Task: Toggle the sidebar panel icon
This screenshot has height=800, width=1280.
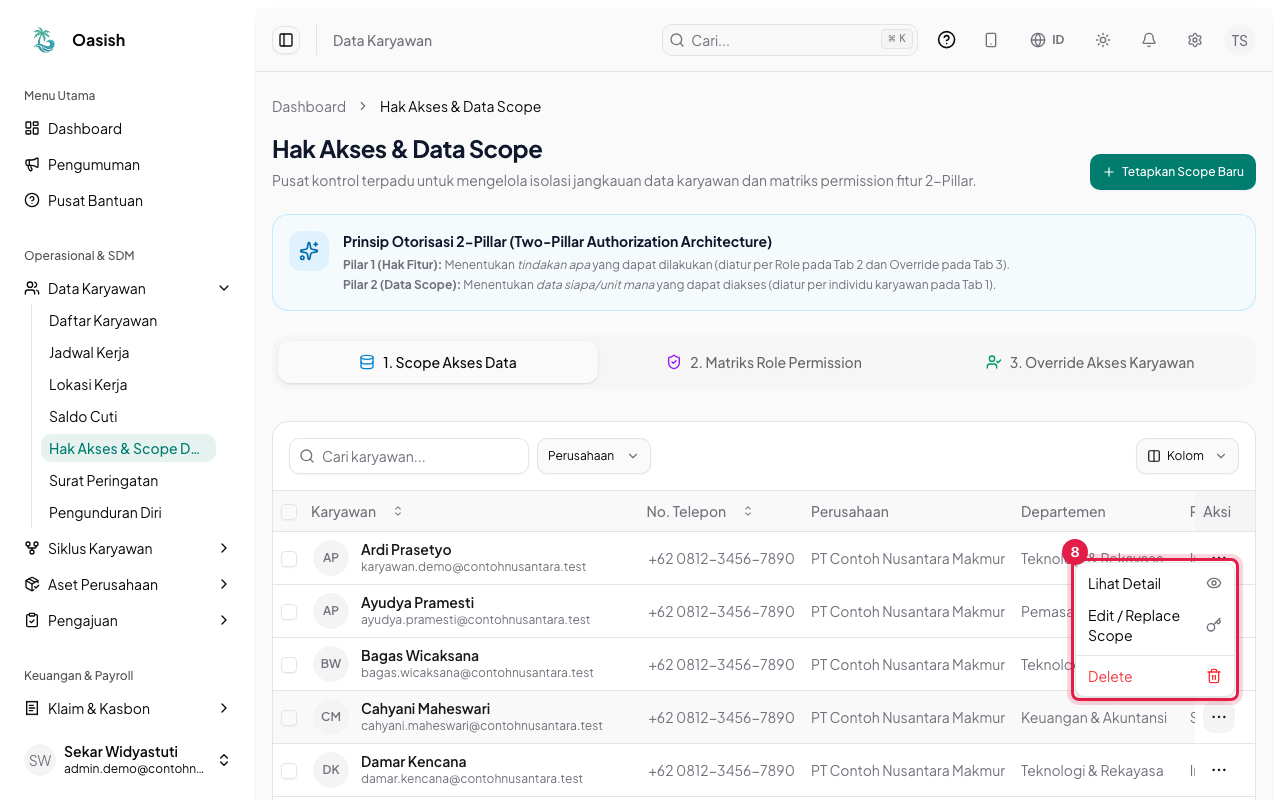Action: pyautogui.click(x=286, y=40)
